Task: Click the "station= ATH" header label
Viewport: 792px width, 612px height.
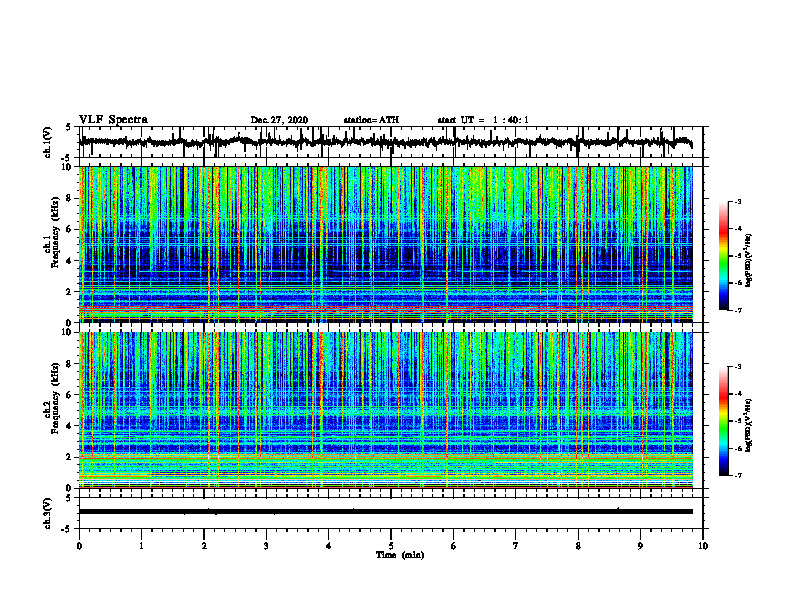Action: (x=371, y=120)
